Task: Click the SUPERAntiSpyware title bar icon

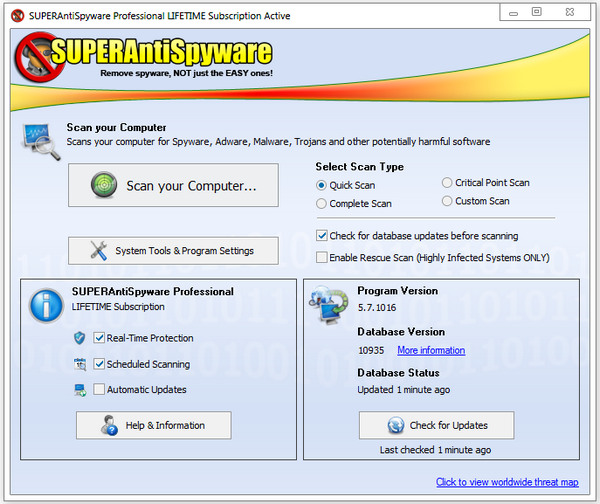Action: tap(18, 16)
